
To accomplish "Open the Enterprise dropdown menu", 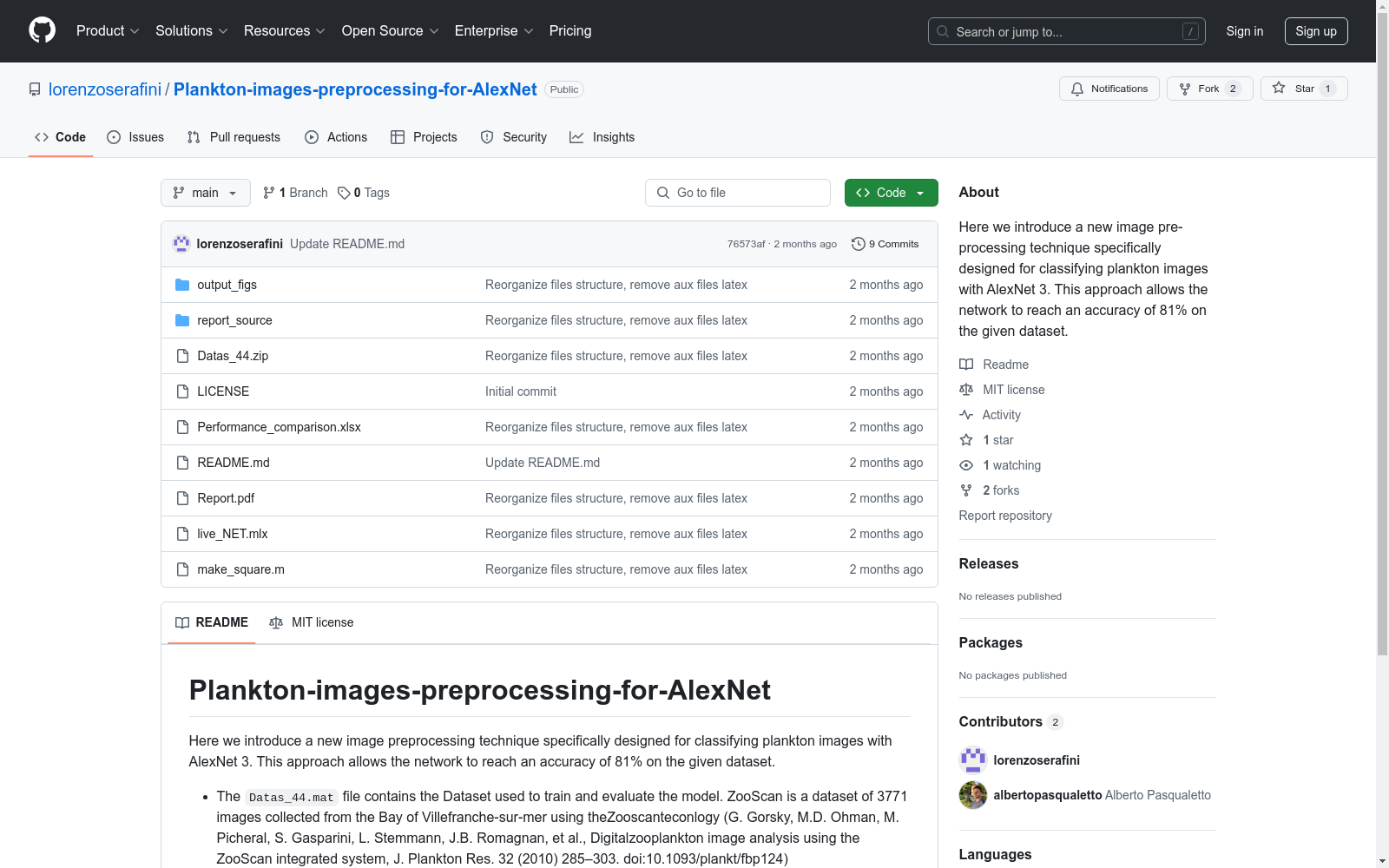I will [x=494, y=31].
